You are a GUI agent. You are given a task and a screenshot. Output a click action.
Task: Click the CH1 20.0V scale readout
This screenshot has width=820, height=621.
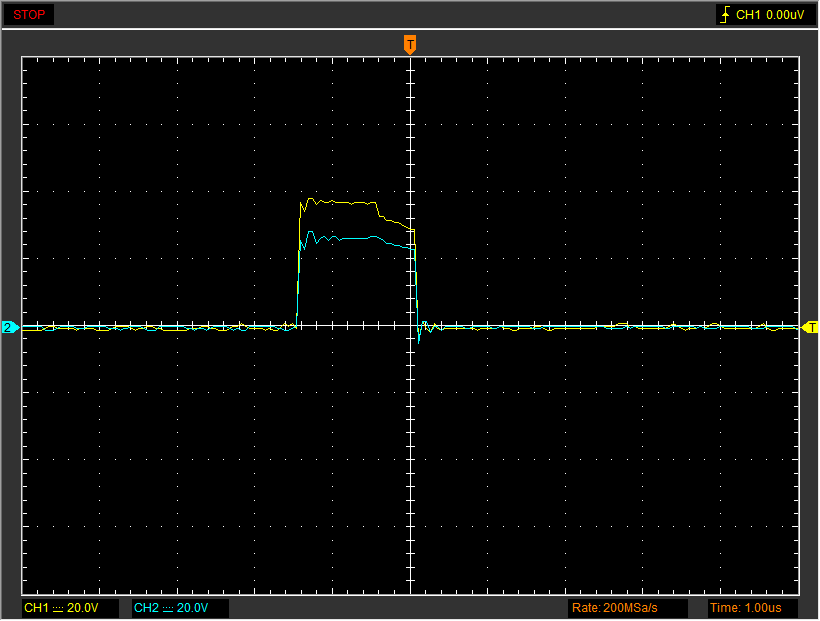[70, 608]
